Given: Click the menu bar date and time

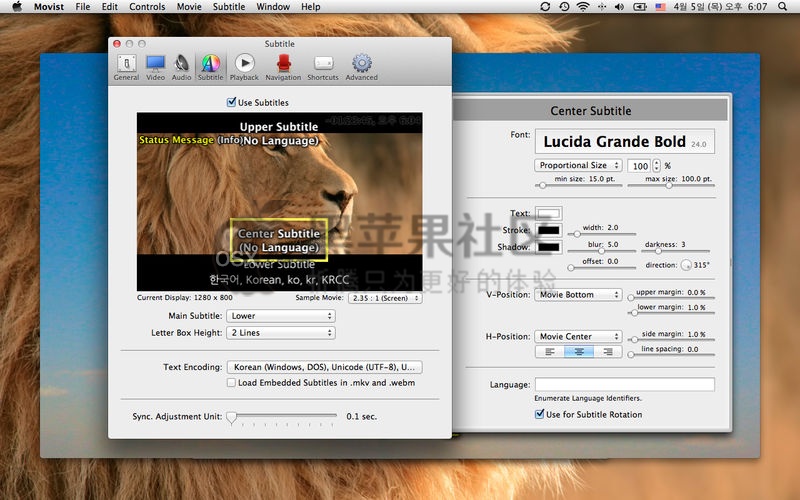Looking at the screenshot, I should [x=720, y=7].
